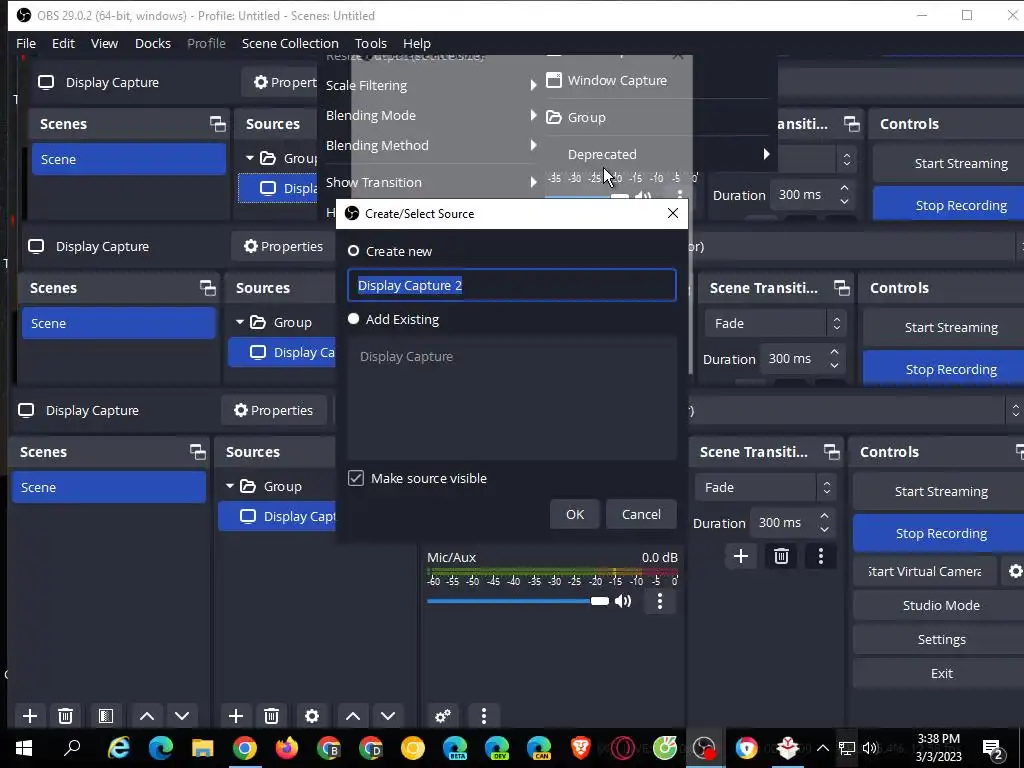Click Cancel in Create/Select Source dialog
This screenshot has width=1024, height=768.
tap(641, 514)
